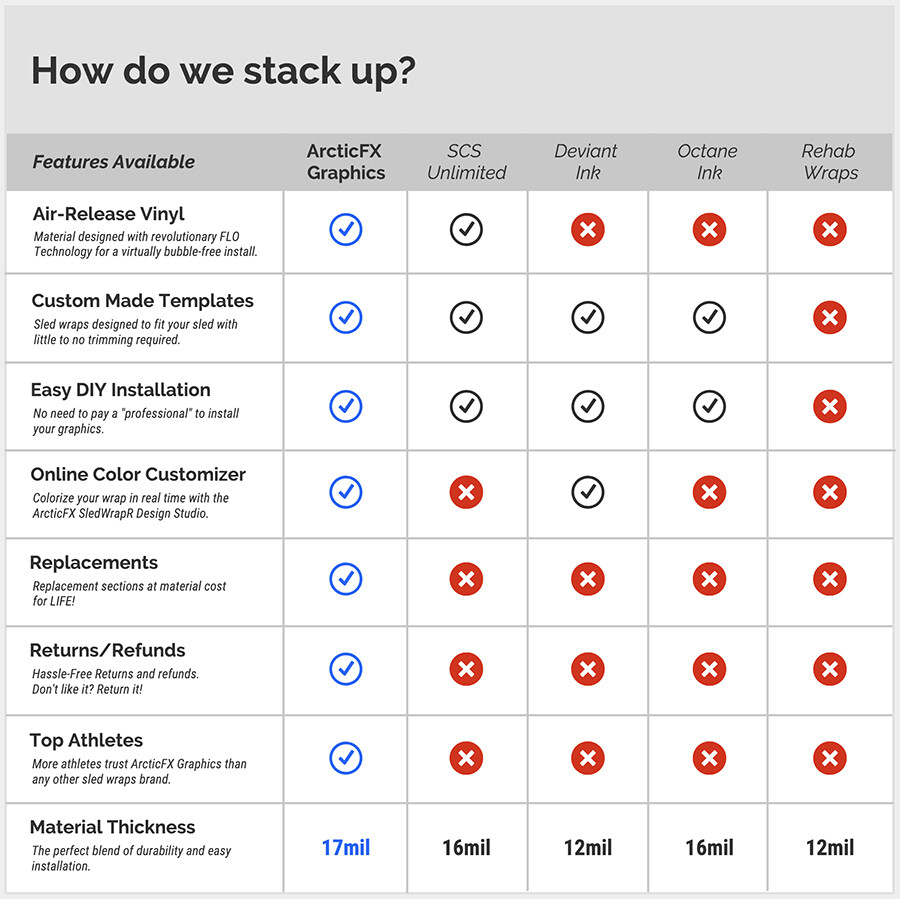Click the blue 17mil thickness value
The width and height of the screenshot is (900, 899).
pos(346,848)
